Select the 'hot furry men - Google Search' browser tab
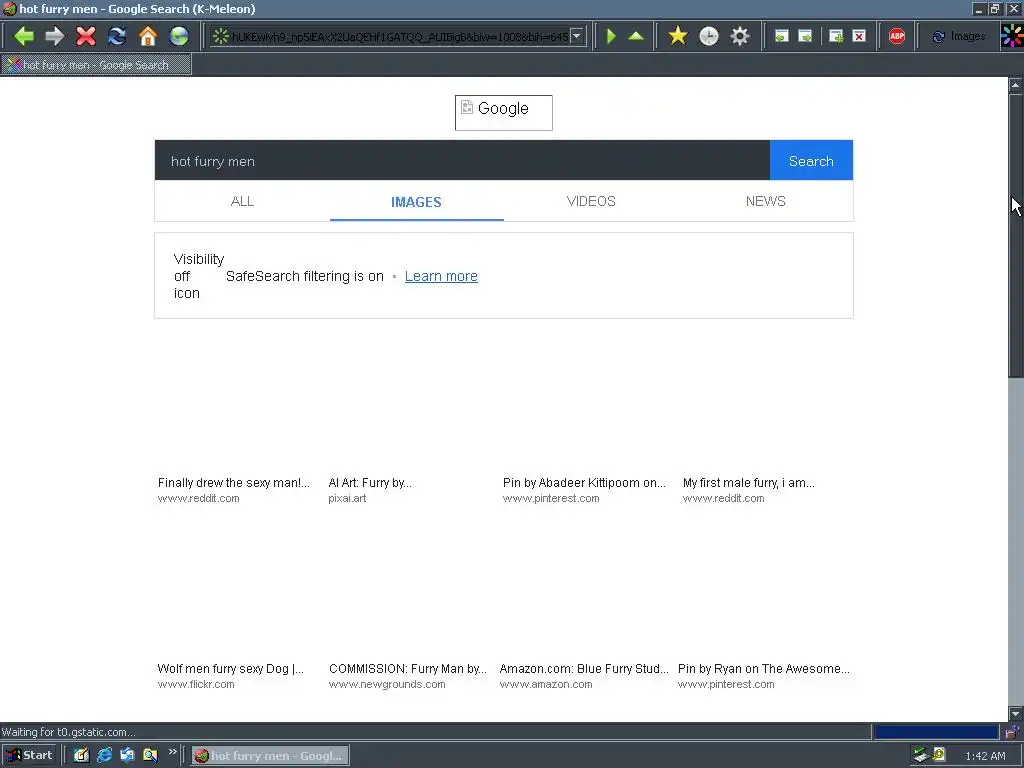This screenshot has width=1024, height=768. [96, 65]
